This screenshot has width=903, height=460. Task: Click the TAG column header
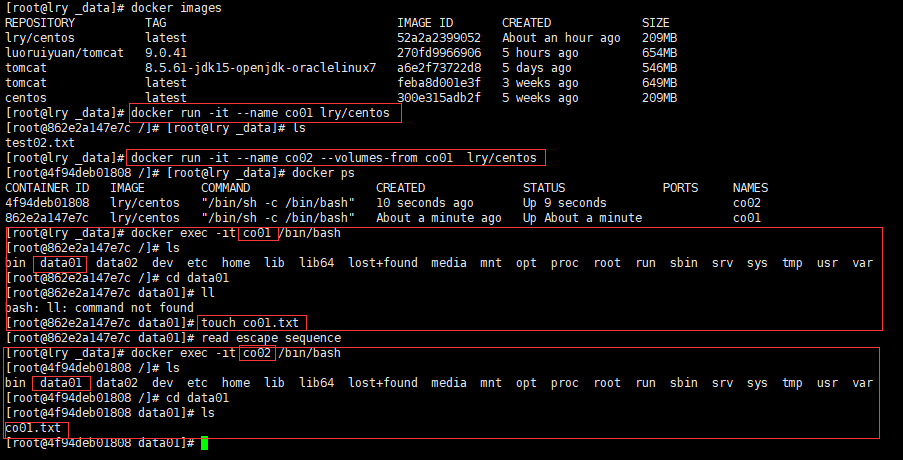155,23
